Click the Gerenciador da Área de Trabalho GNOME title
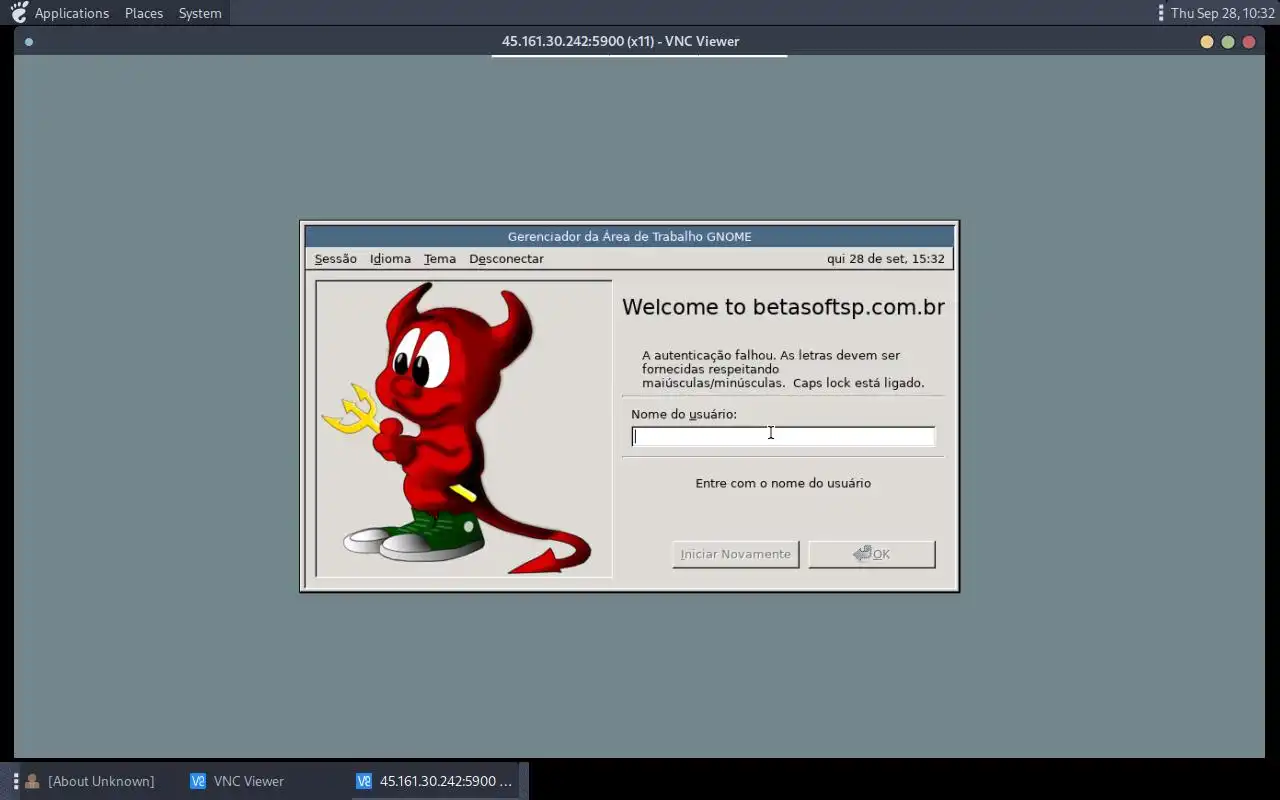The image size is (1280, 800). point(630,237)
